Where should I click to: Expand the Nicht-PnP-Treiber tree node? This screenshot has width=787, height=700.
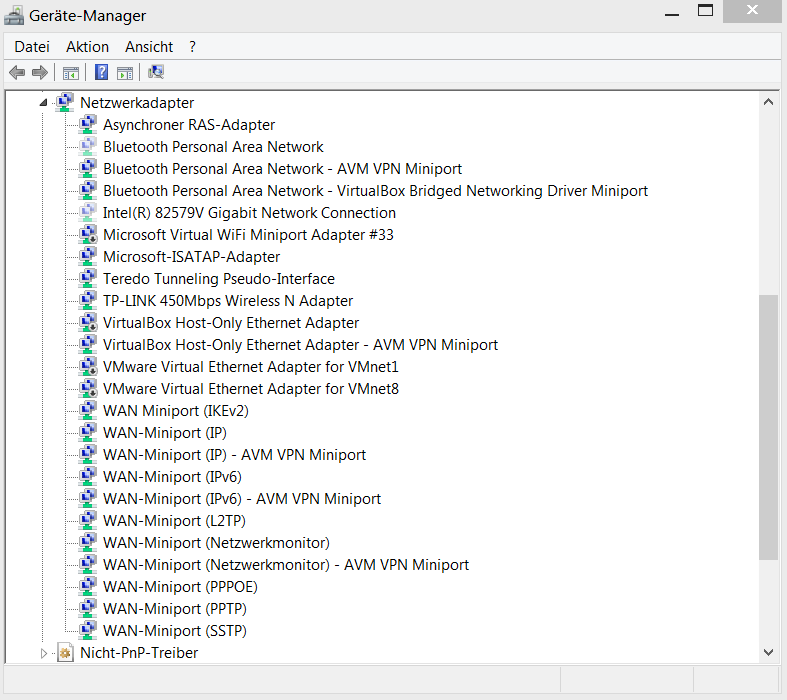(44, 653)
